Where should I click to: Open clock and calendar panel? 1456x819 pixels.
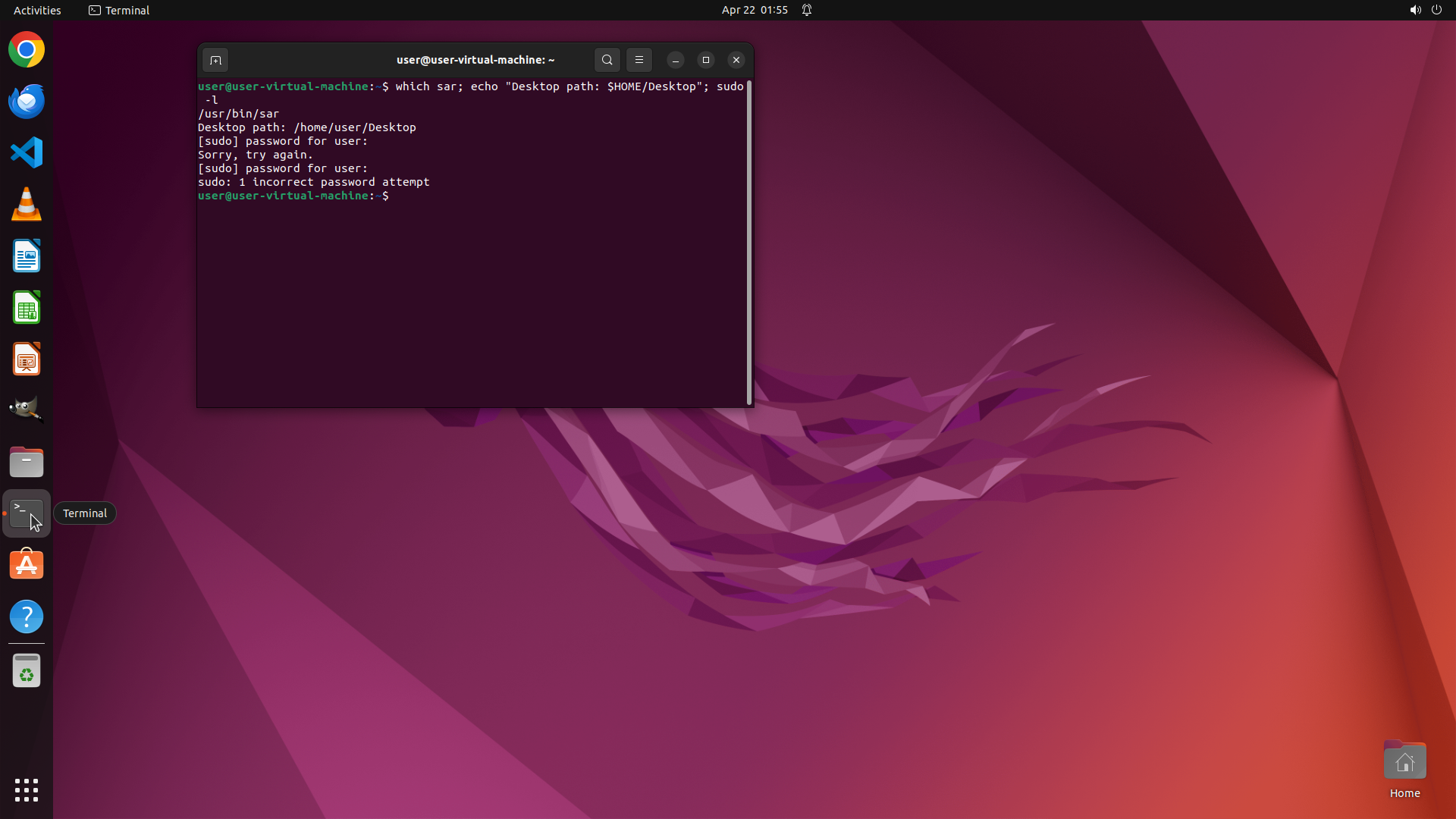pyautogui.click(x=754, y=10)
